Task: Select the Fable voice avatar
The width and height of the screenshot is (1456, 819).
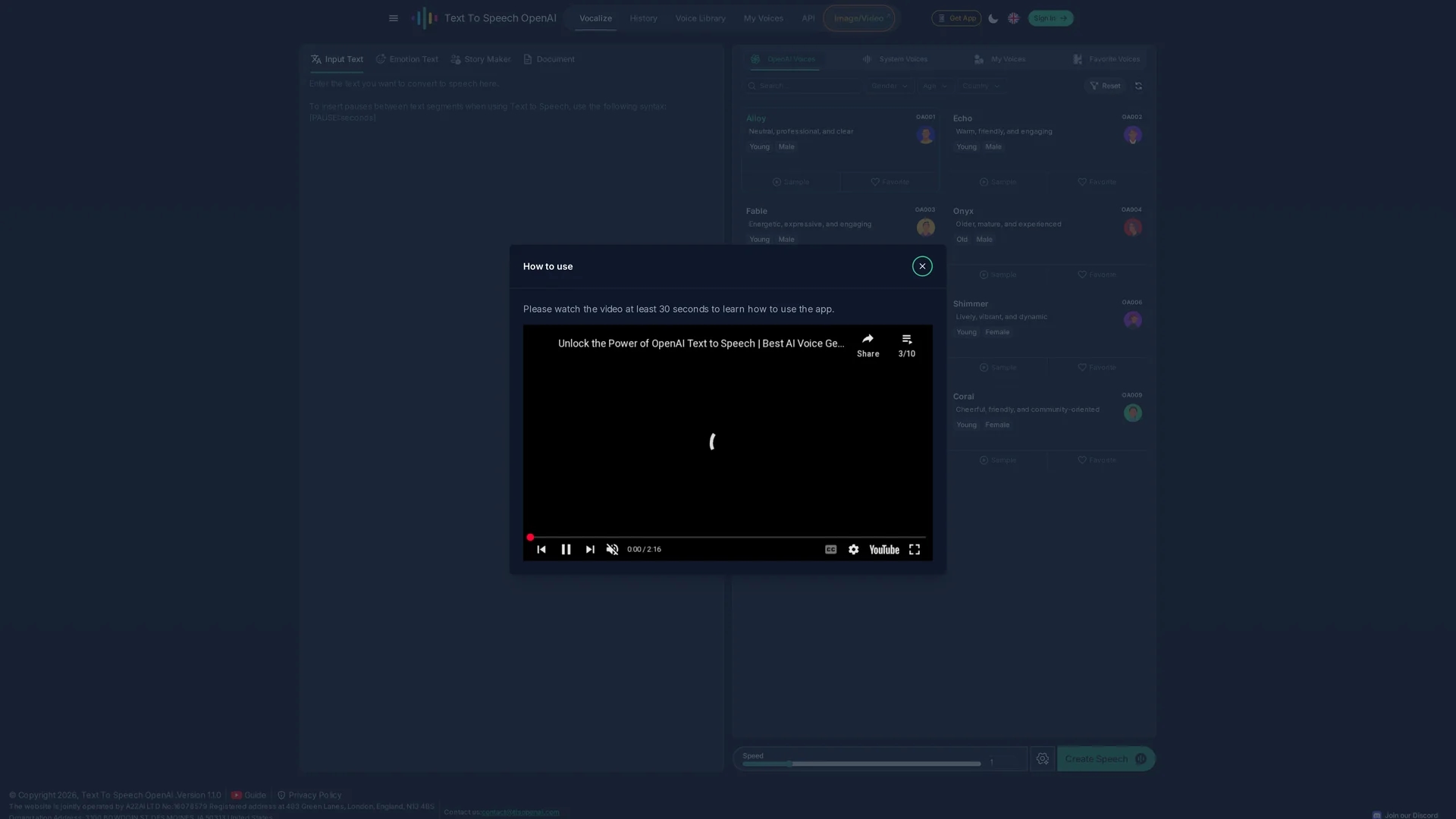Action: (925, 227)
